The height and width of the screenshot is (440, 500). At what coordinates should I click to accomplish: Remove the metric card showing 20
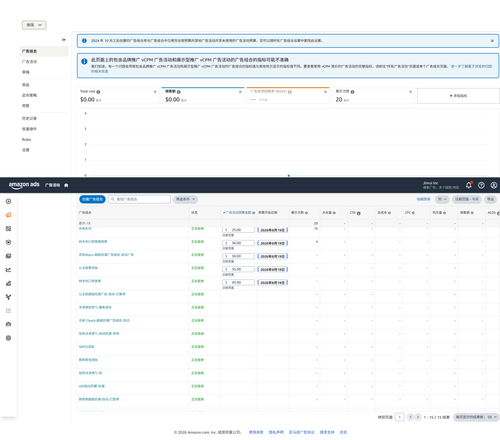pos(410,92)
